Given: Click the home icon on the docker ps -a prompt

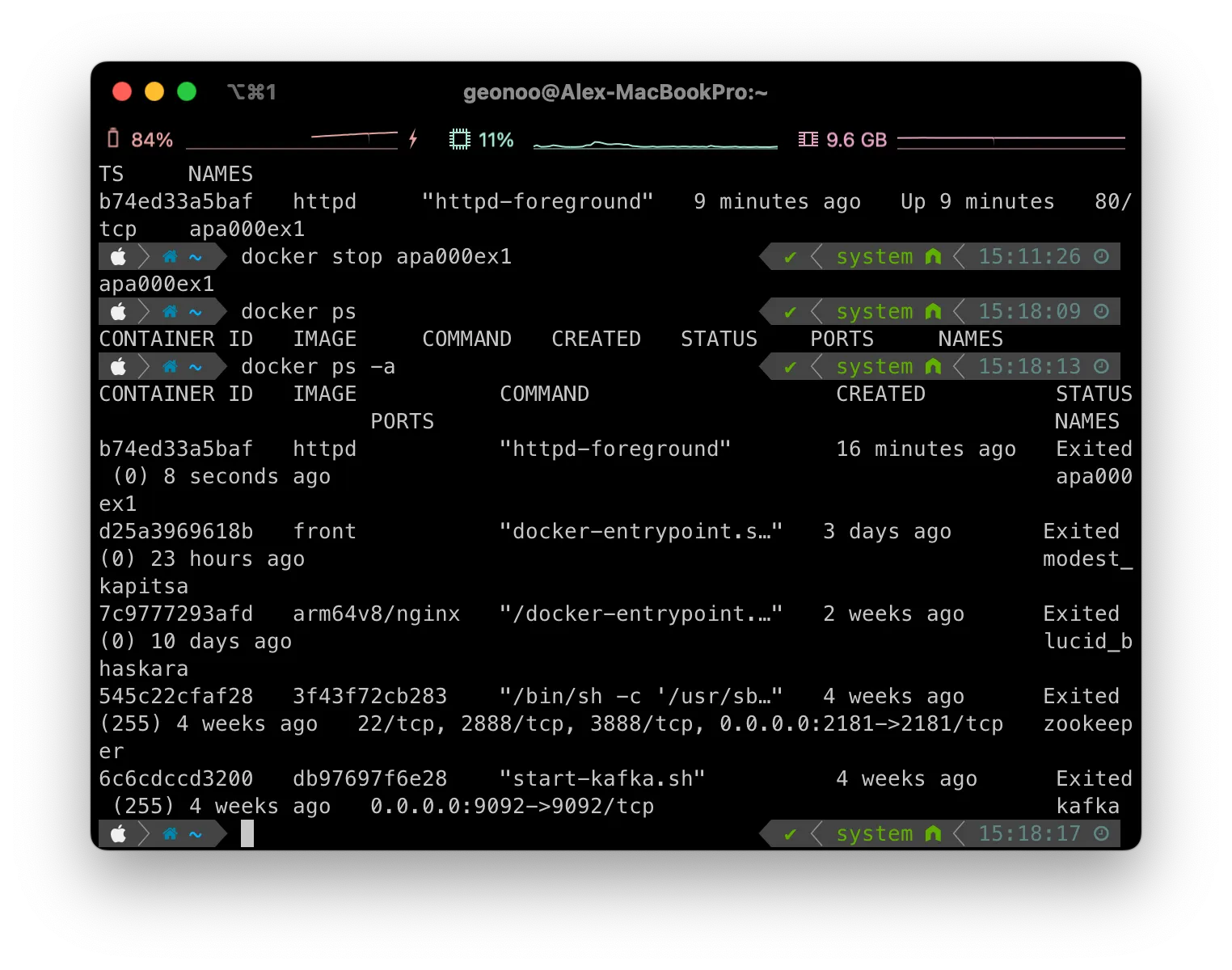Looking at the screenshot, I should (170, 367).
